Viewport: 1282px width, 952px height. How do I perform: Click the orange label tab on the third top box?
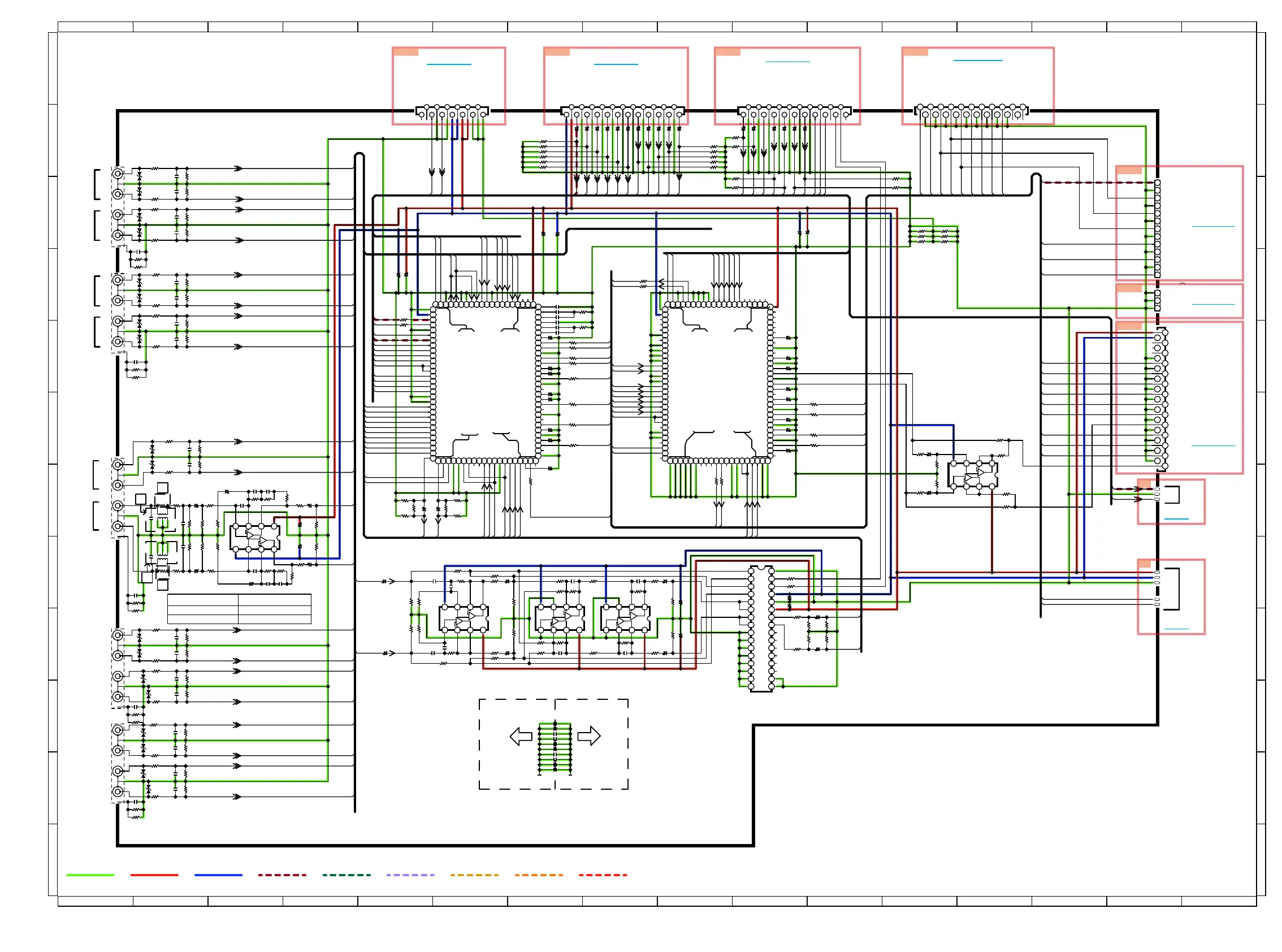[x=727, y=52]
